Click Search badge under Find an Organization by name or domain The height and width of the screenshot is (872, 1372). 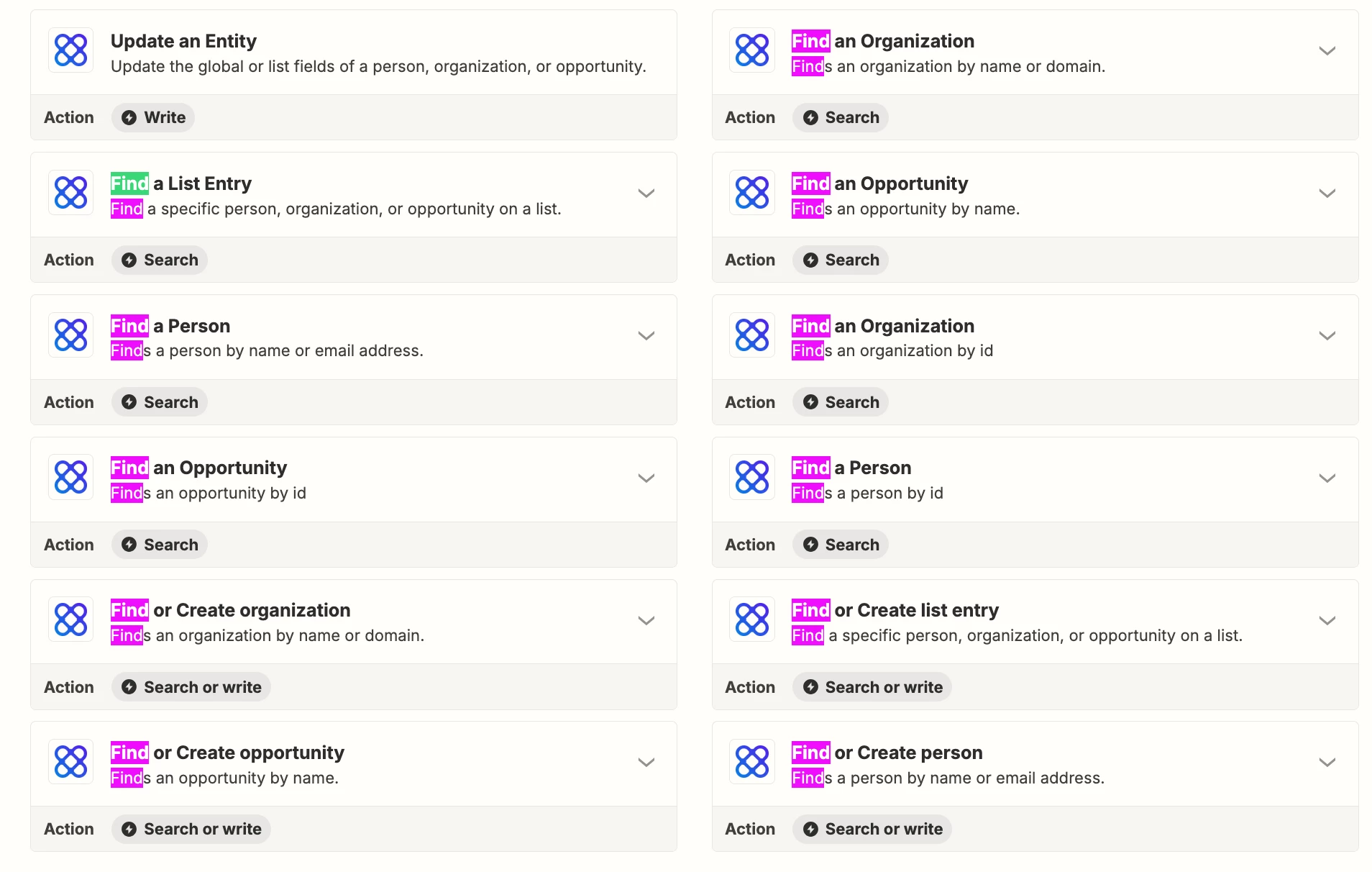(841, 117)
